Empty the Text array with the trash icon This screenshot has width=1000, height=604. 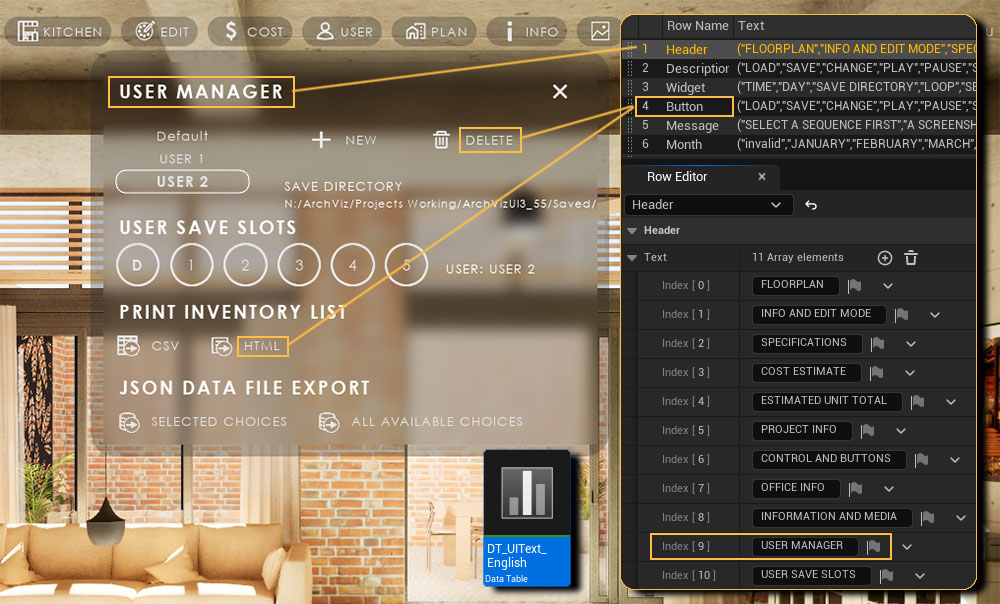point(911,258)
